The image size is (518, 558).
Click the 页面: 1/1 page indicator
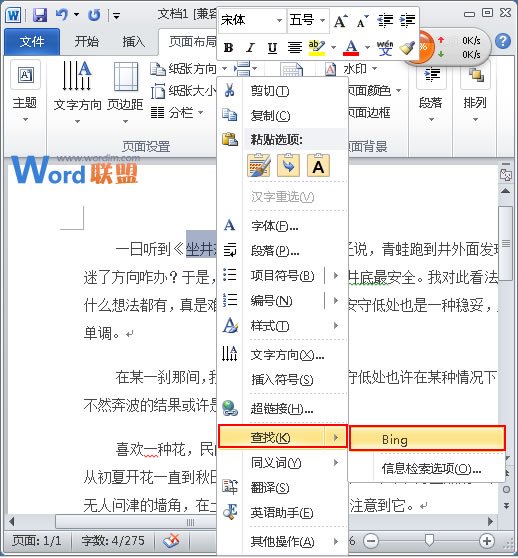point(37,541)
